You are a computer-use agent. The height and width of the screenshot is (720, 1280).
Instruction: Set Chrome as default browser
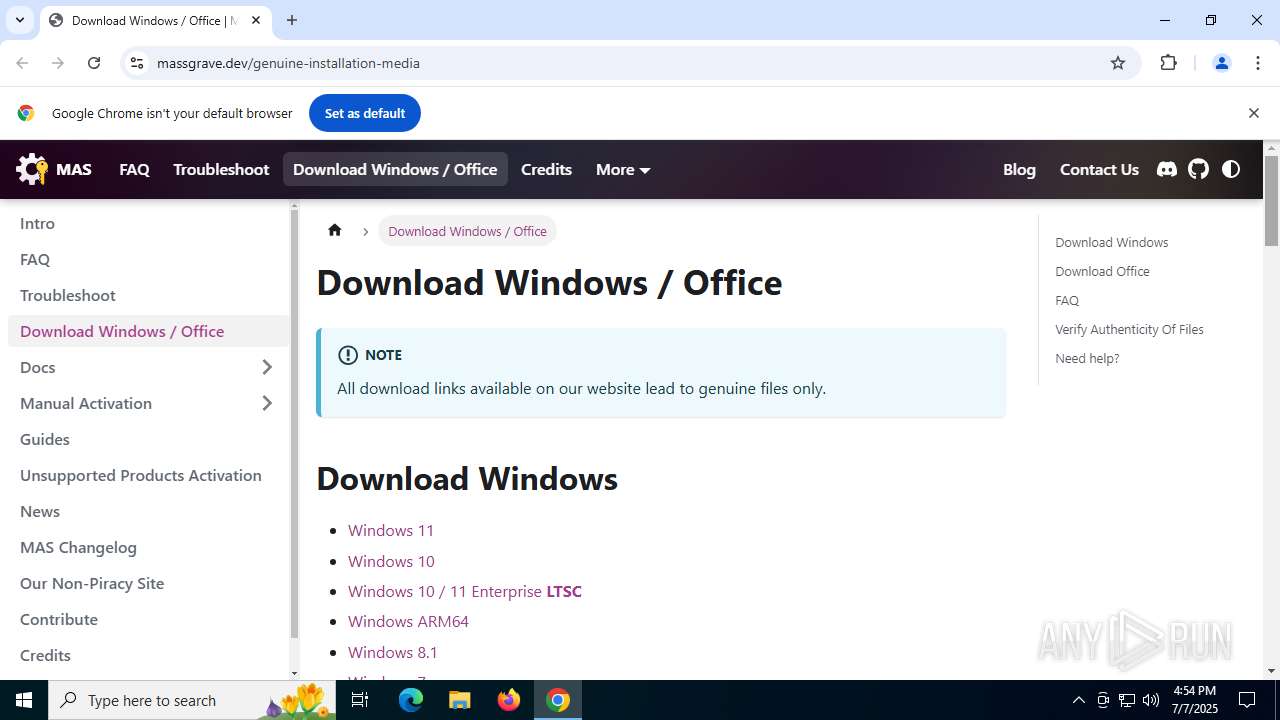point(365,113)
